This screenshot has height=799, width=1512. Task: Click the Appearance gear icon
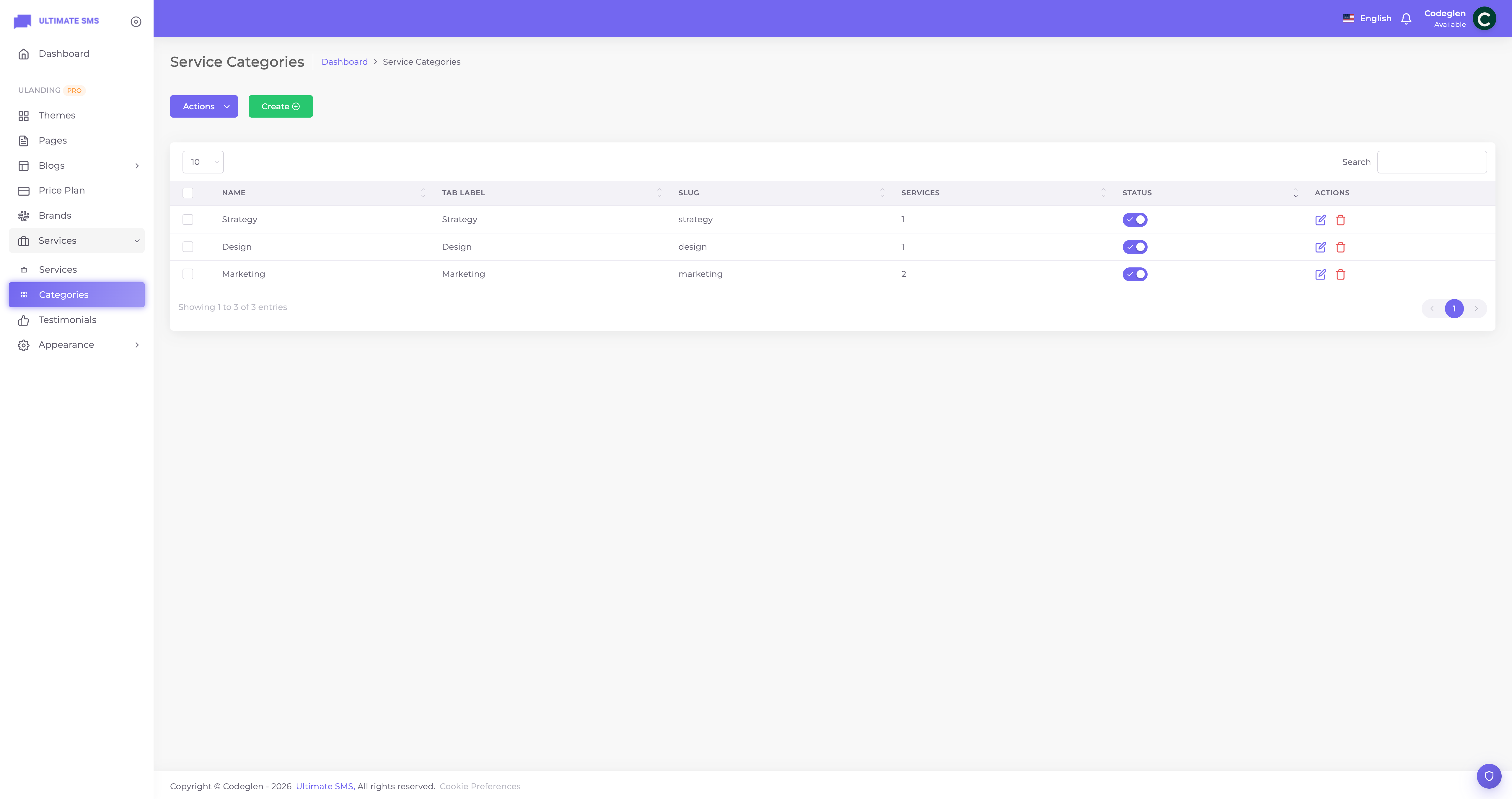pyautogui.click(x=24, y=345)
